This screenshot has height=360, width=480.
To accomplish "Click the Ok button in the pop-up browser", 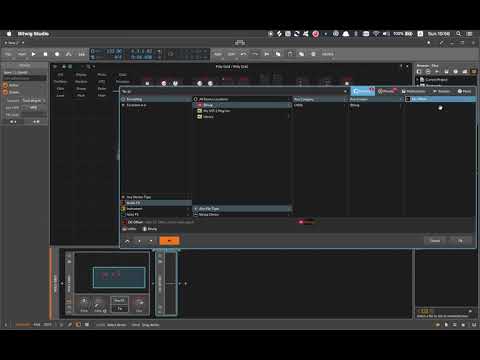I will pyautogui.click(x=460, y=240).
